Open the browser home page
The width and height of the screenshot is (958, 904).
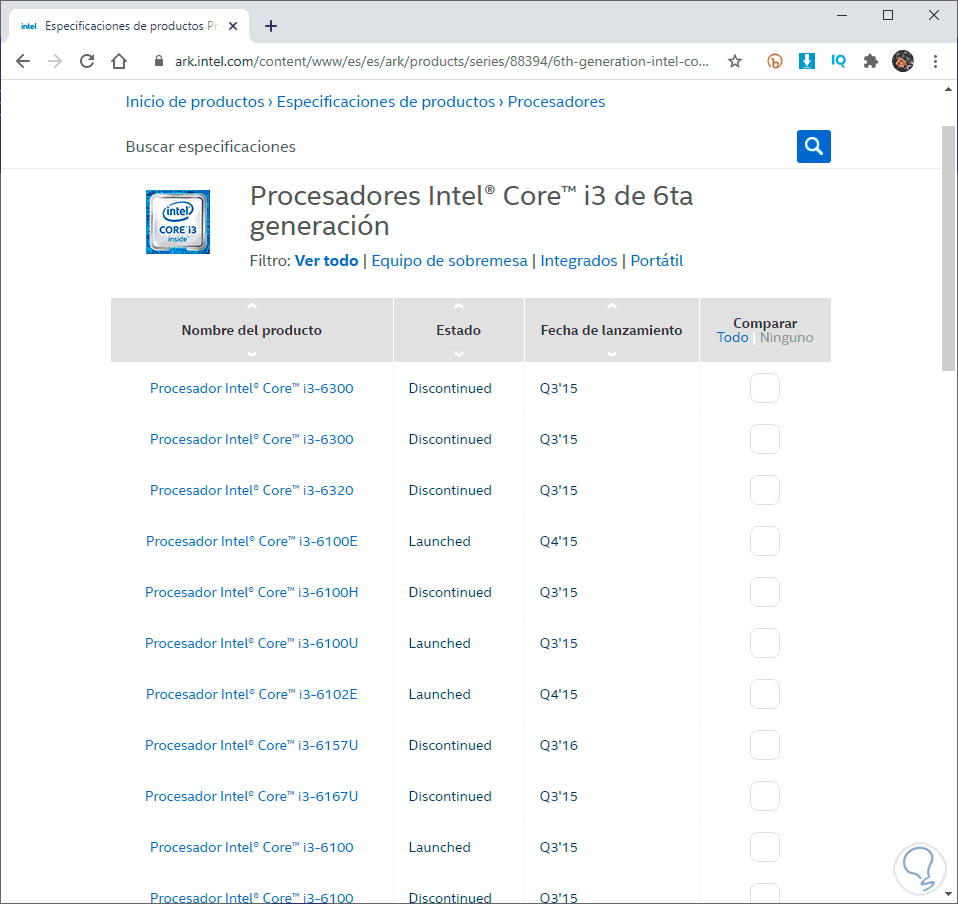(119, 61)
